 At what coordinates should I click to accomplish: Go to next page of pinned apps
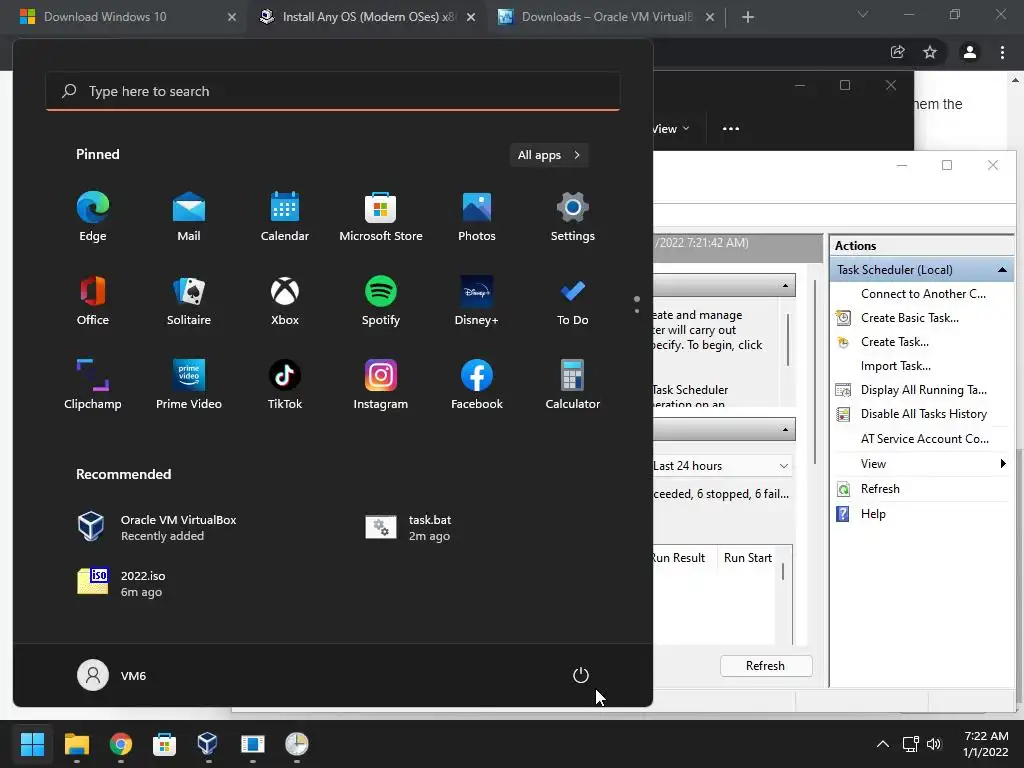pos(637,311)
